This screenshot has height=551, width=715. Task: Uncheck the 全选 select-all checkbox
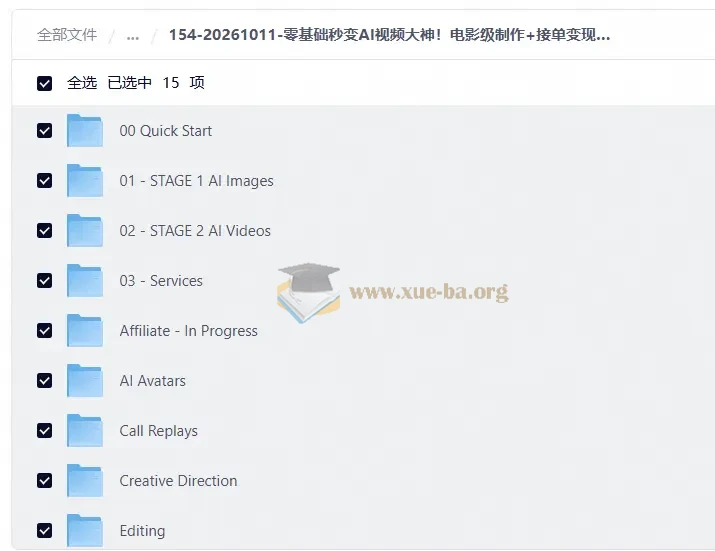[44, 83]
